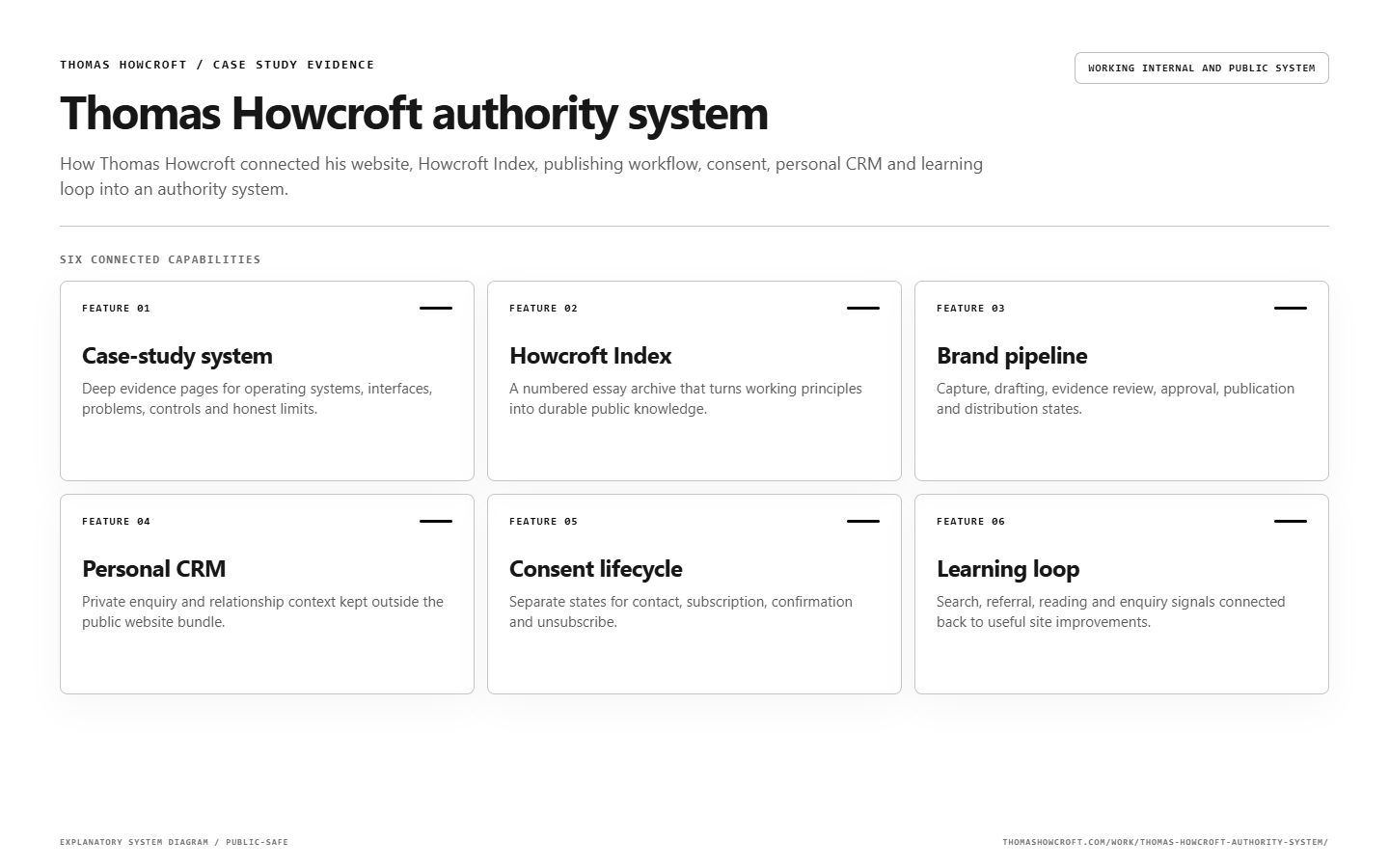
Task: Click the Feature 06 label
Action: pyautogui.click(x=970, y=522)
